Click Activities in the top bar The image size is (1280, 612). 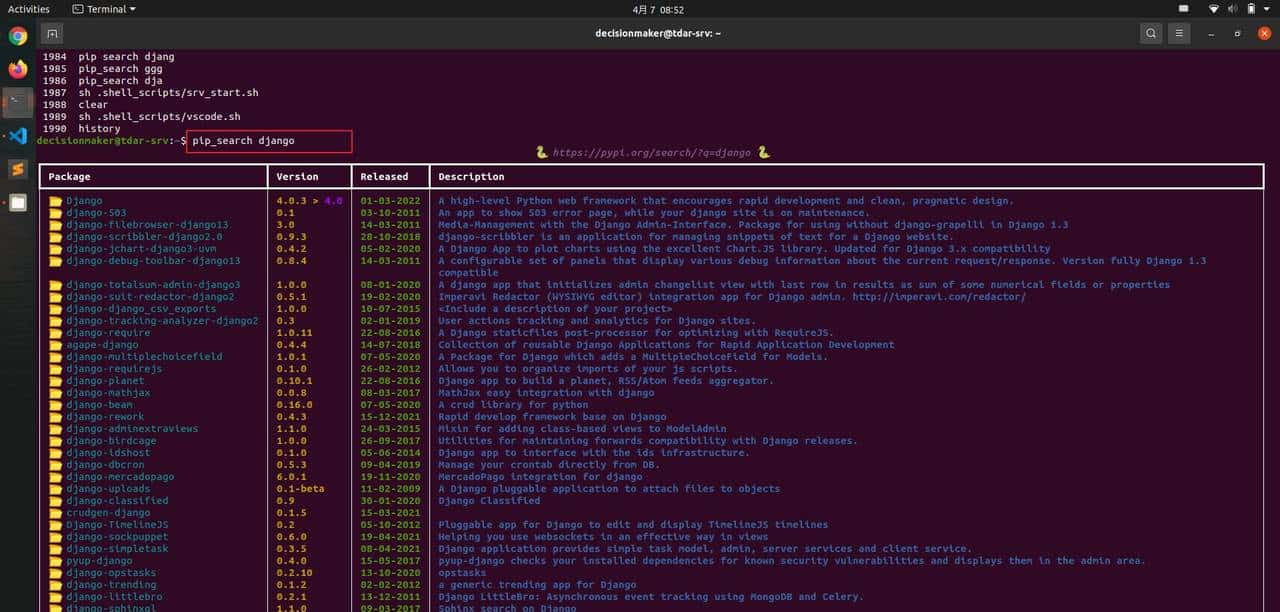tap(28, 9)
